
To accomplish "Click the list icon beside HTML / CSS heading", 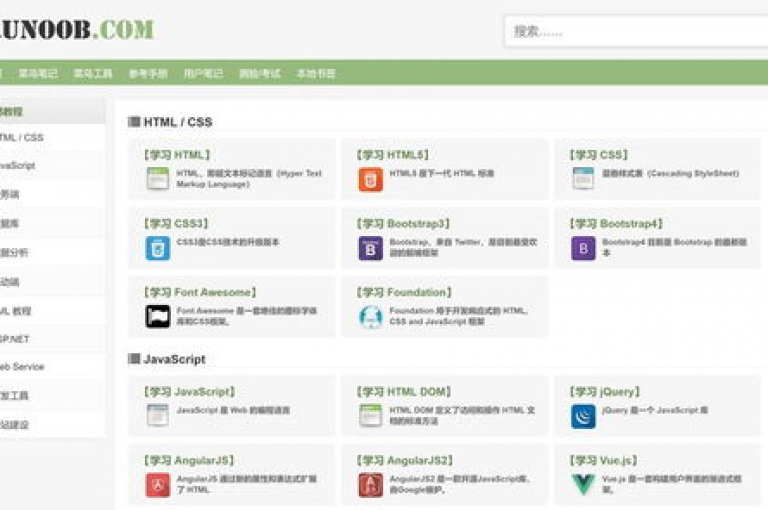I will pos(134,121).
